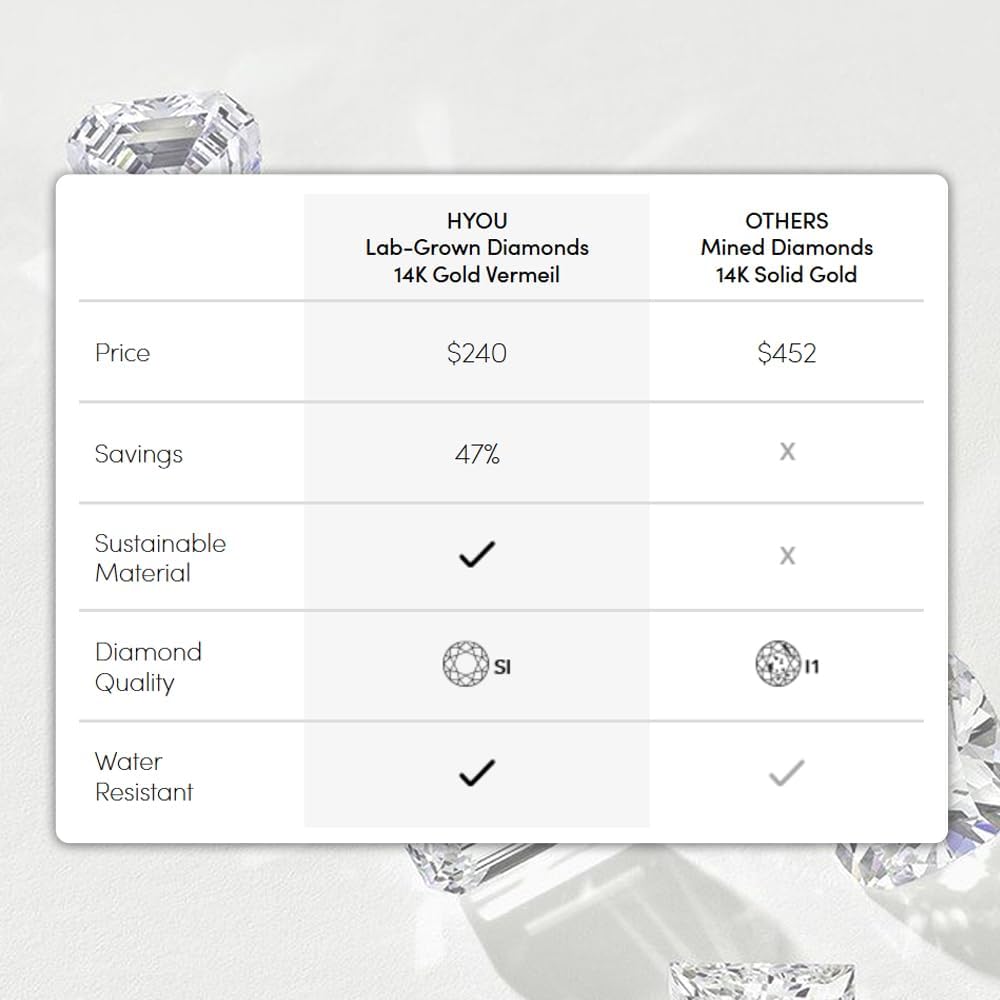Image resolution: width=1000 pixels, height=1000 pixels.
Task: Click the X in the Savings row
Action: [x=787, y=452]
